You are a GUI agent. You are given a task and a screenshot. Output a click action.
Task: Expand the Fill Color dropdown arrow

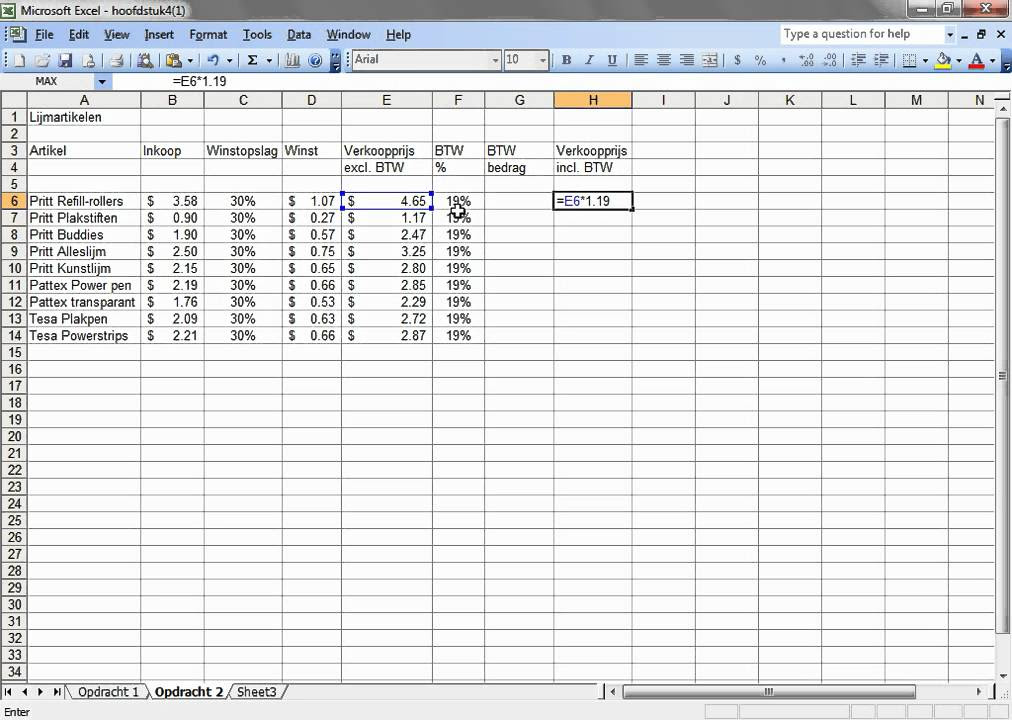pyautogui.click(x=958, y=60)
